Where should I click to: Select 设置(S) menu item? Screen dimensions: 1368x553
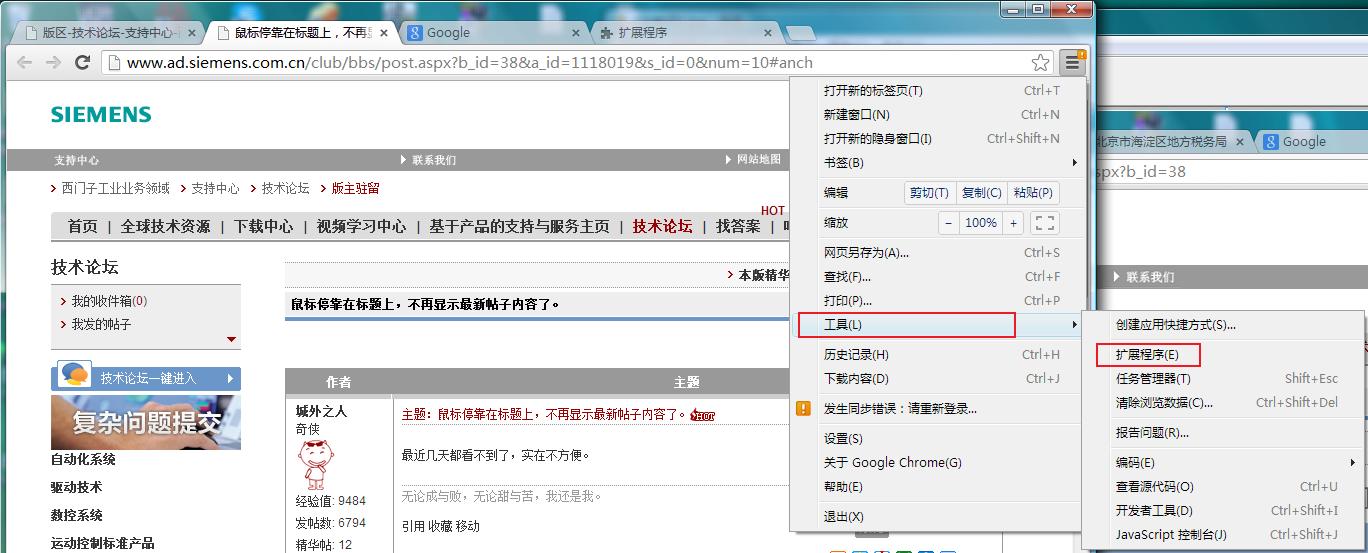(x=940, y=438)
